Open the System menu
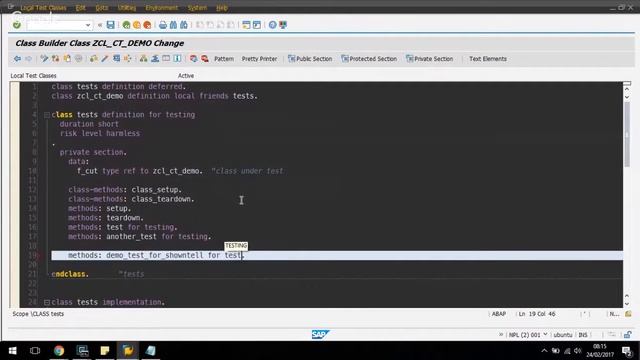The width and height of the screenshot is (640, 360). 198,8
